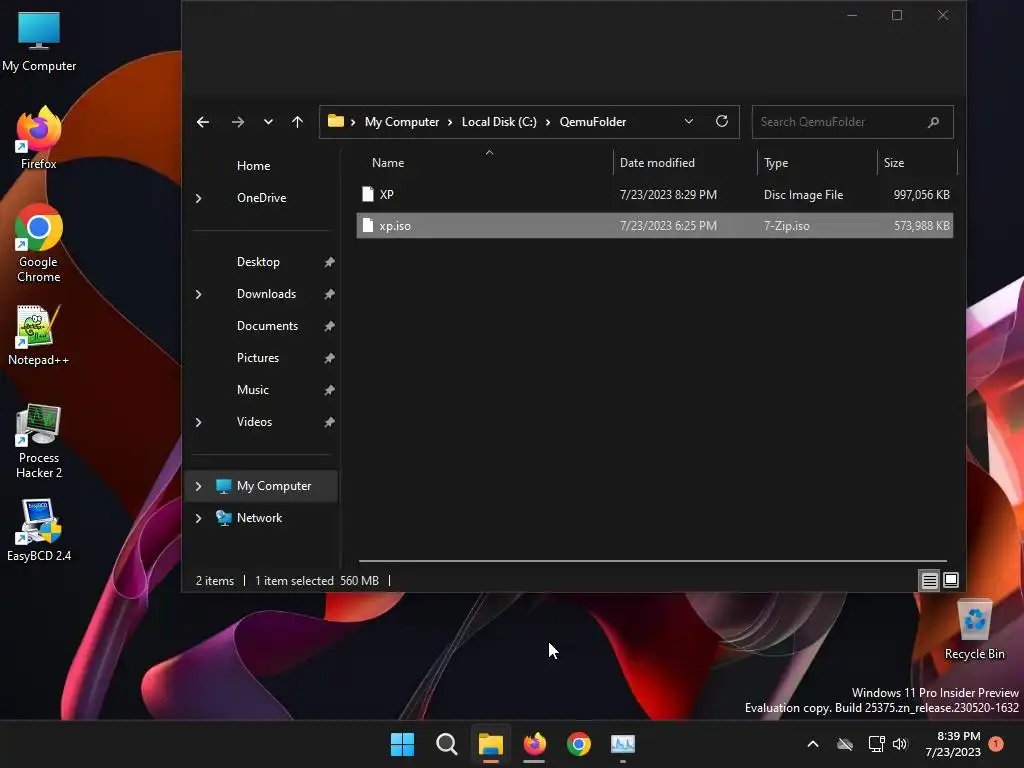The image size is (1024, 768).
Task: Select Network in navigation pane
Action: 259,518
